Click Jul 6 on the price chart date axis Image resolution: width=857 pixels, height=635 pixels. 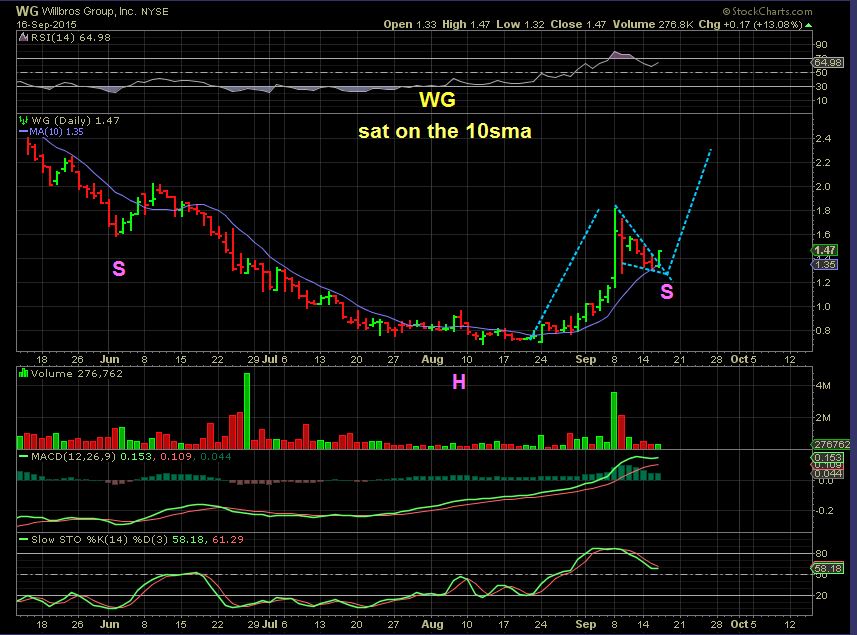tap(274, 360)
